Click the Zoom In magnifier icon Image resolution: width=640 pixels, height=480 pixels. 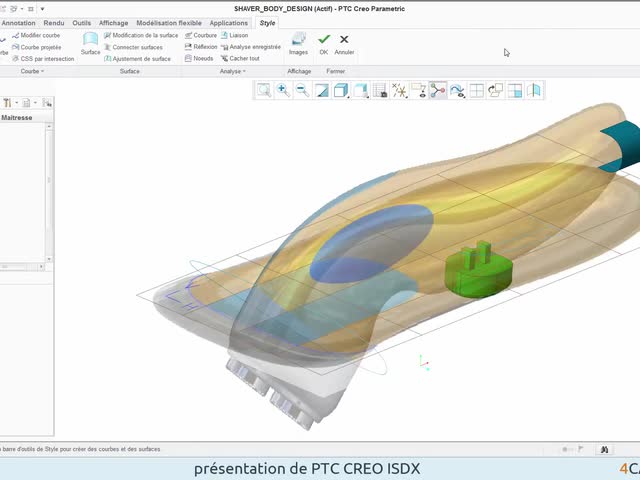point(283,90)
